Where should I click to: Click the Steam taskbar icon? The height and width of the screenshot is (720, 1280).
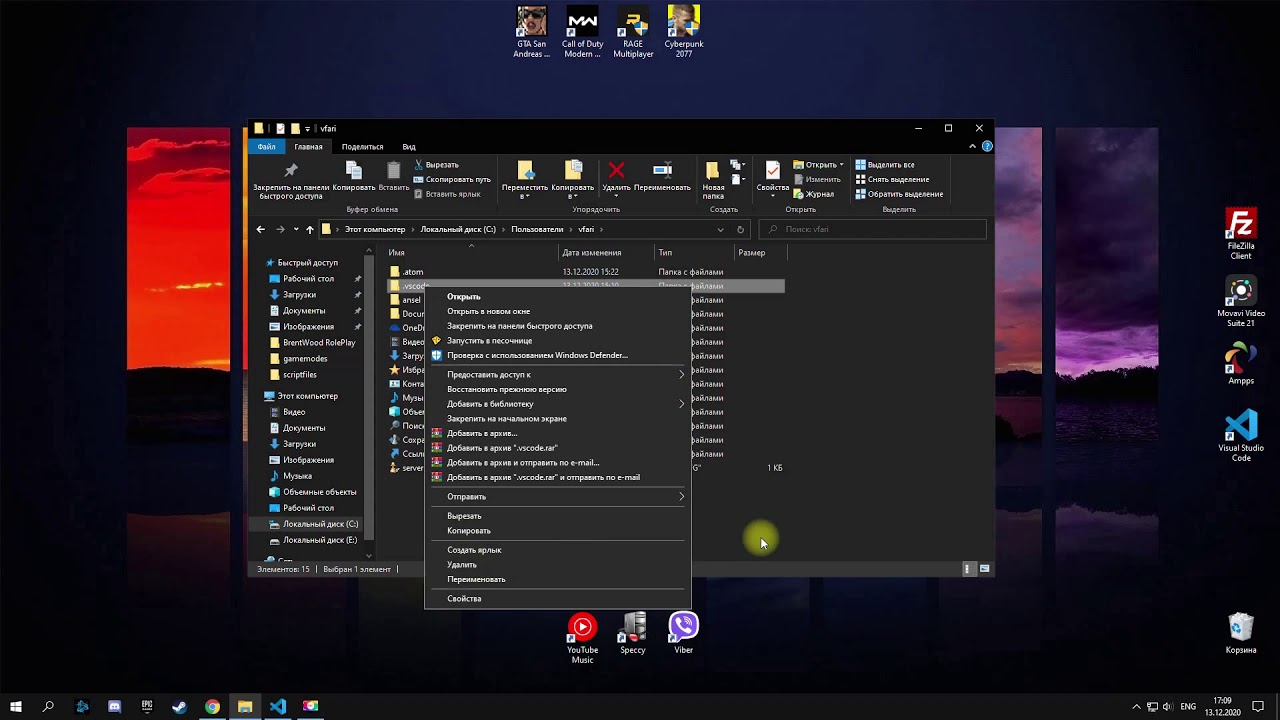pyautogui.click(x=179, y=706)
